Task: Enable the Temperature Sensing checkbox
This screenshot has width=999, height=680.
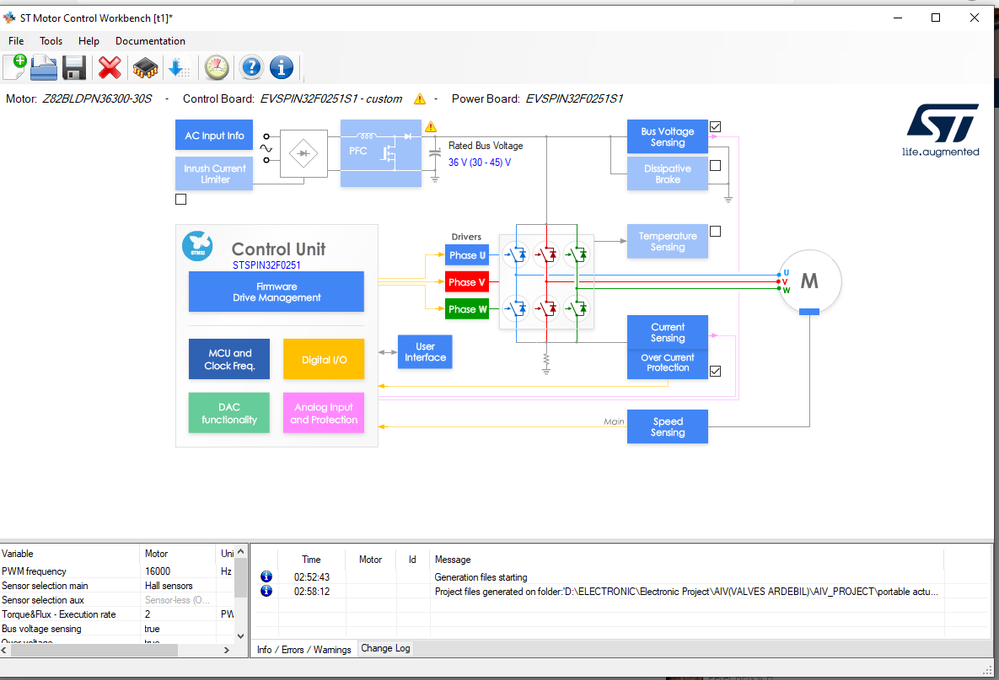Action: [715, 231]
